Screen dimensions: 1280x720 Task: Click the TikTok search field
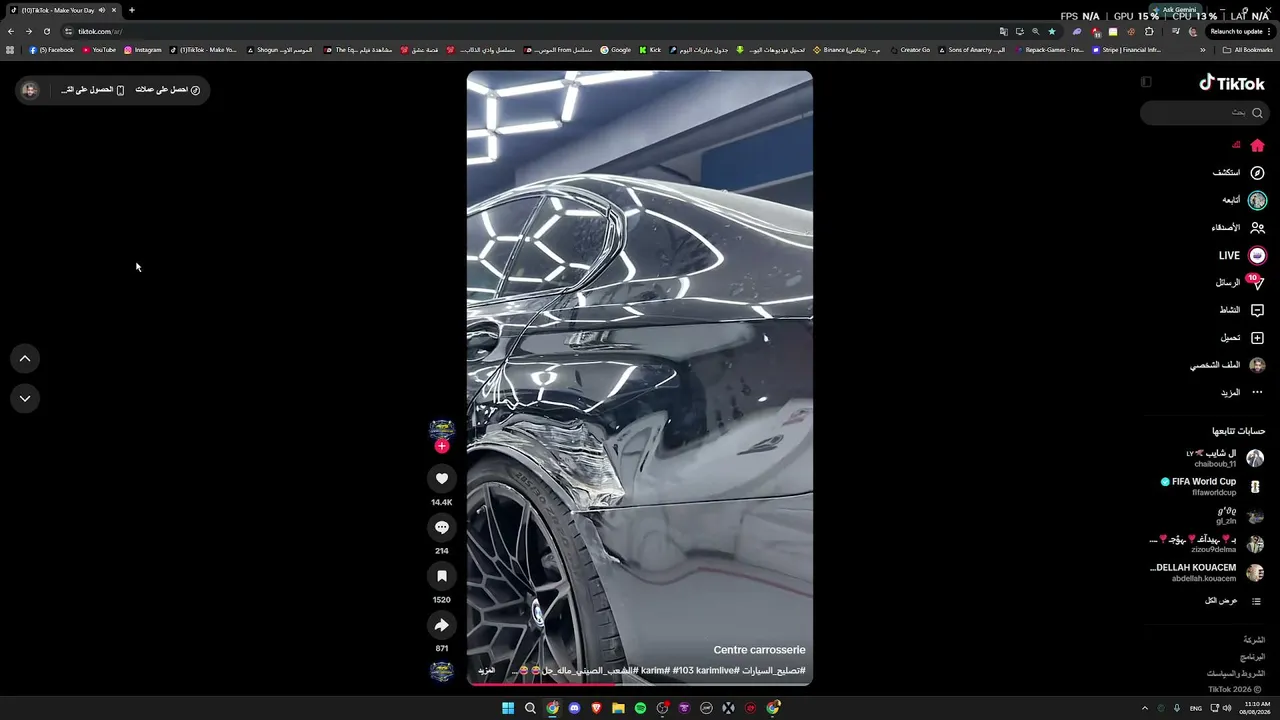click(x=1205, y=113)
